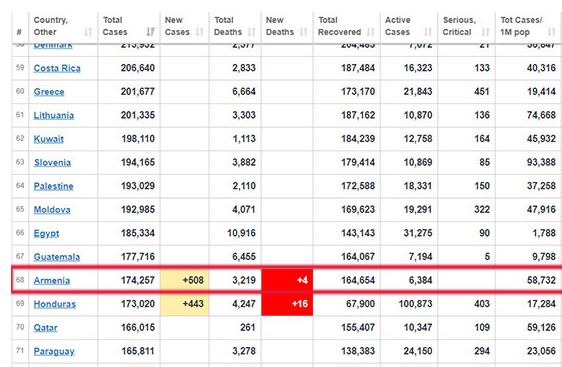Open the Armenia country link
562x367 pixels.
52,280
